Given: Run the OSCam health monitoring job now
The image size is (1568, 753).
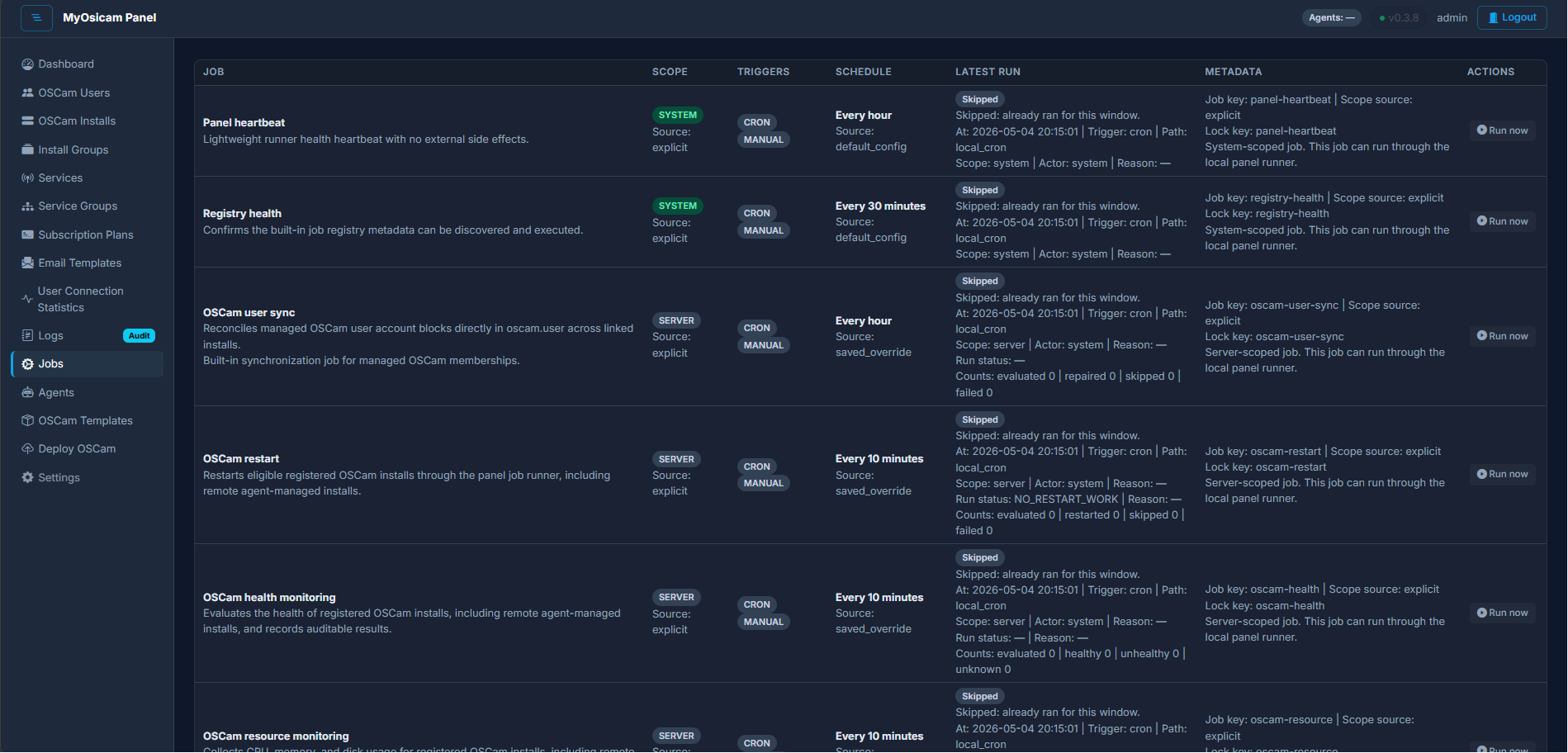Looking at the screenshot, I should click(x=1502, y=613).
